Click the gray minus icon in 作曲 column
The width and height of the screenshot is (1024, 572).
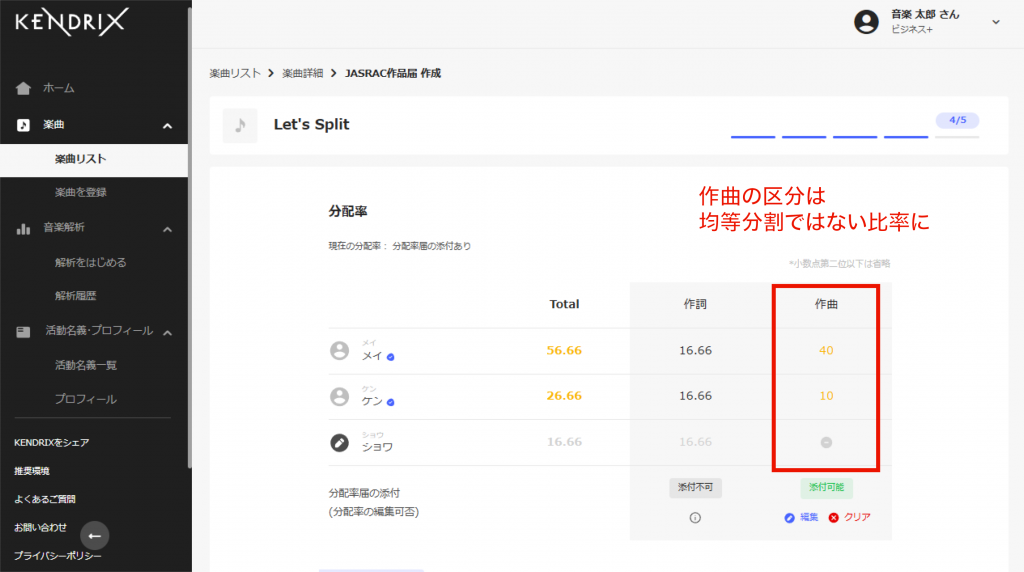[x=826, y=442]
